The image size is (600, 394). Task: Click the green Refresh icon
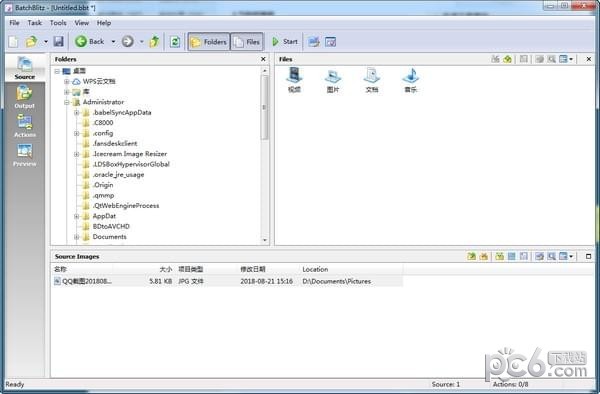tap(175, 42)
